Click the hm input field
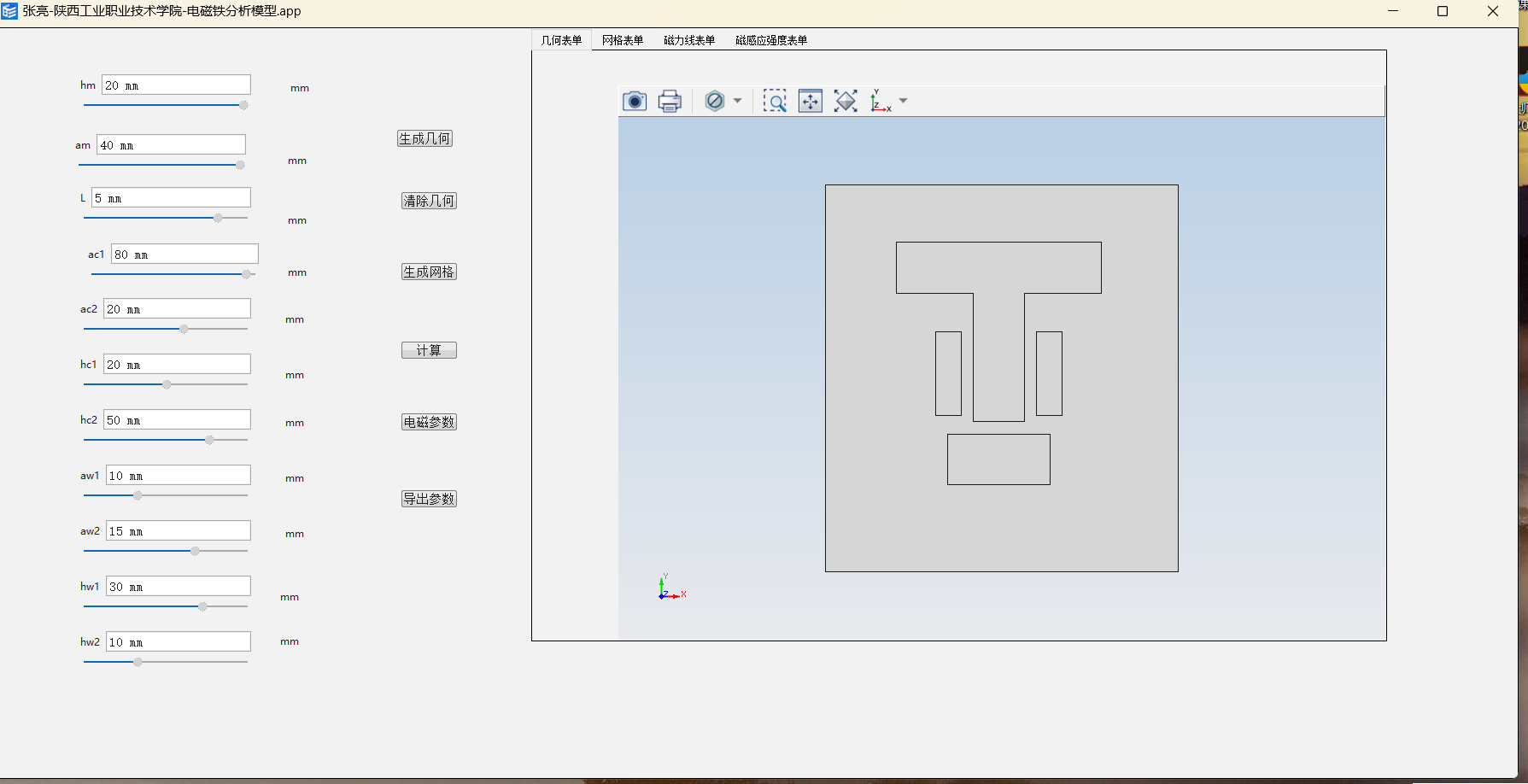The height and width of the screenshot is (784, 1528). 176,85
